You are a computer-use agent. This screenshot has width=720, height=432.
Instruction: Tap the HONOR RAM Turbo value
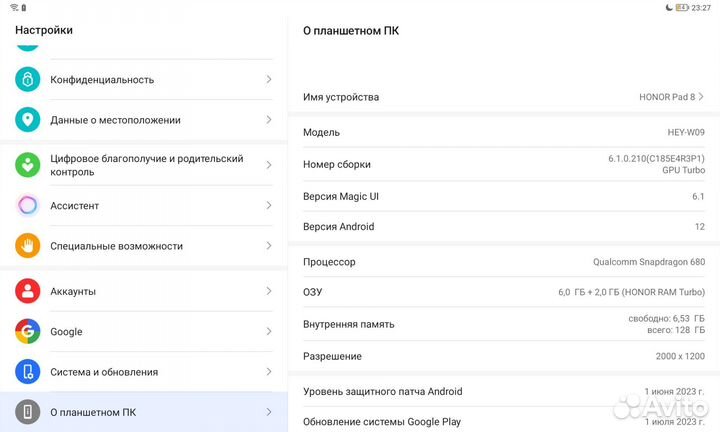click(663, 292)
